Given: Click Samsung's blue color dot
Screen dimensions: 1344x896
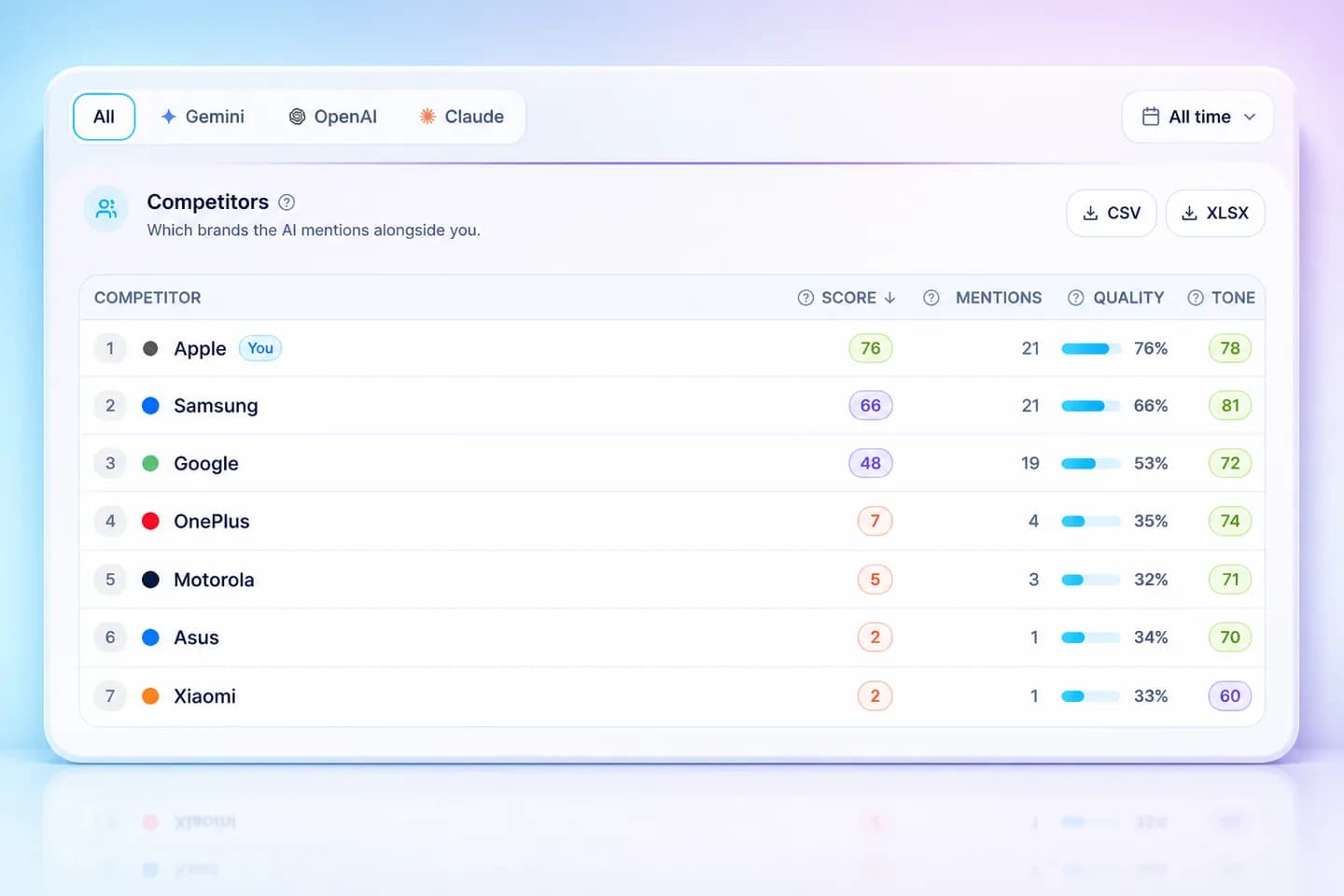Looking at the screenshot, I should point(150,406).
